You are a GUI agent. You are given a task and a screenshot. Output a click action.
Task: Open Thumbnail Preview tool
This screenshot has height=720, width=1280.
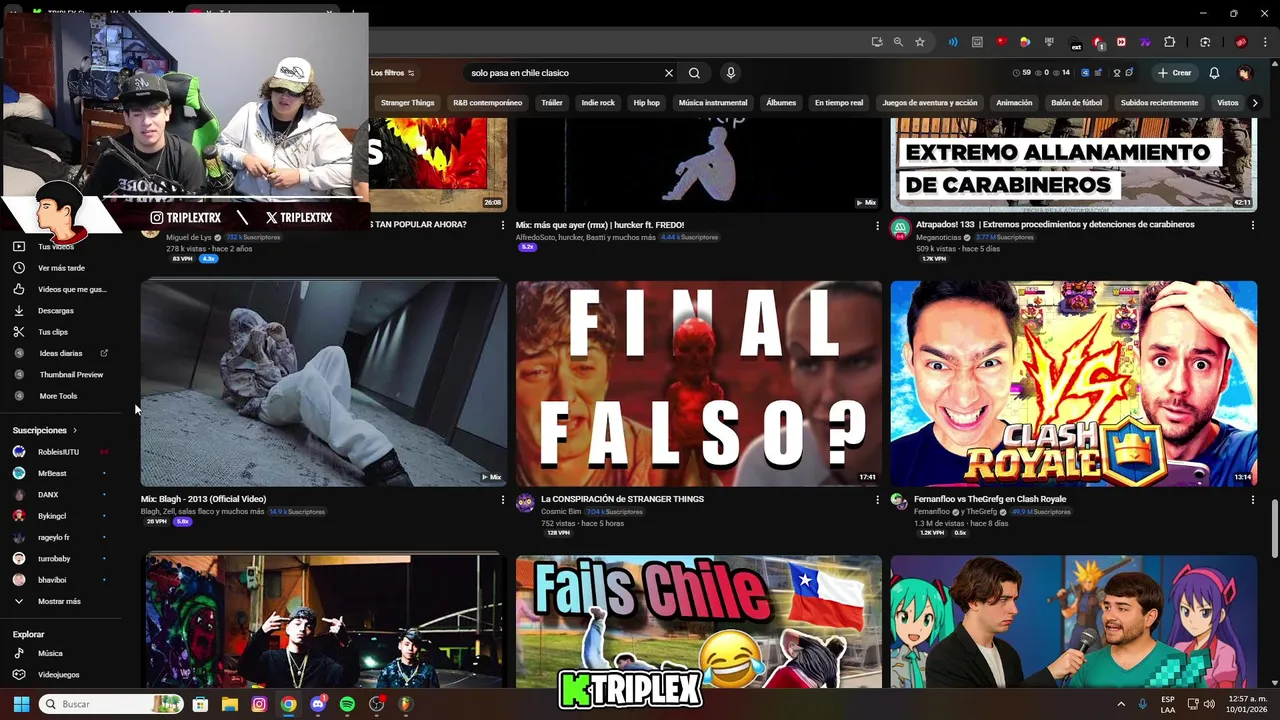click(60, 375)
